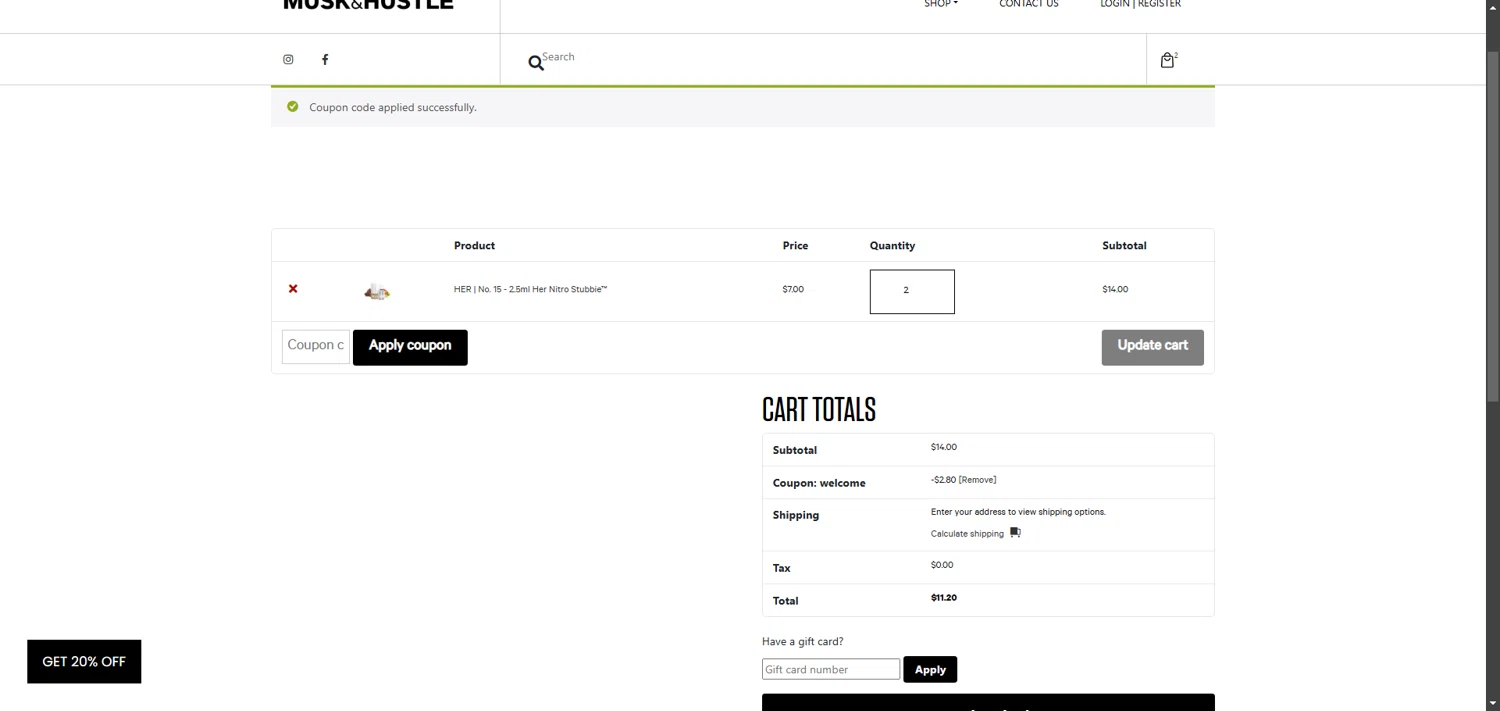Click 'Enter your address to view shipping options.'
The height and width of the screenshot is (711, 1500).
(x=1018, y=512)
